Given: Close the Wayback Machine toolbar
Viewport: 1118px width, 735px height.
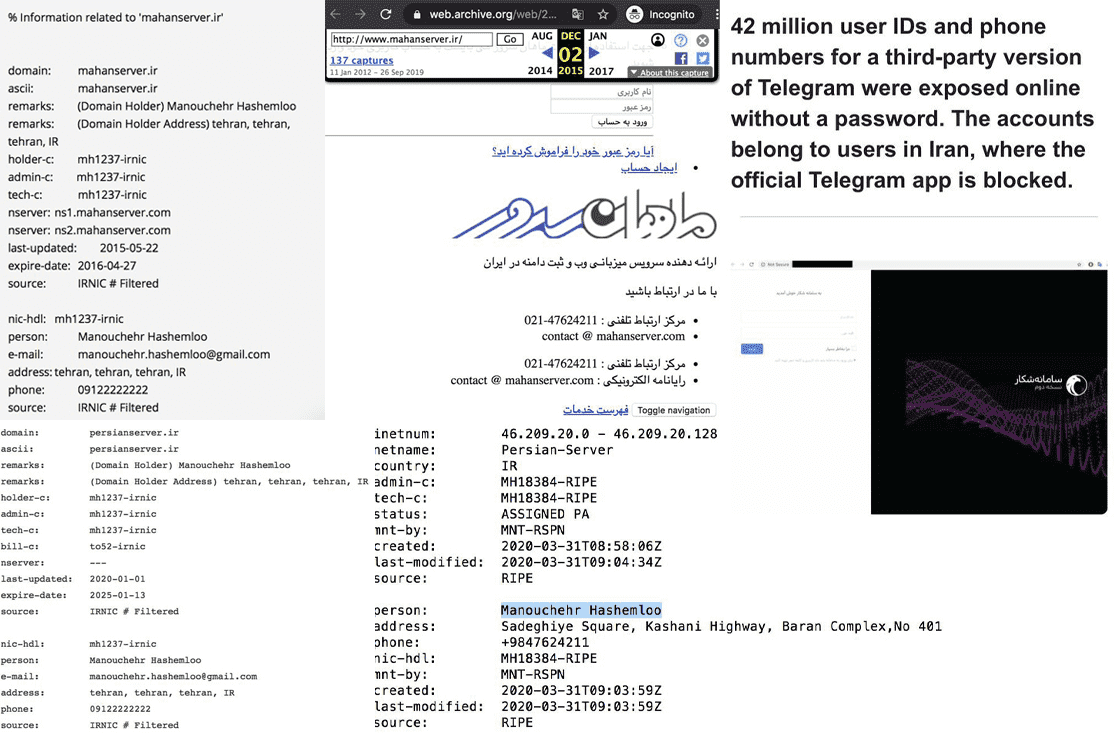Looking at the screenshot, I should (703, 41).
